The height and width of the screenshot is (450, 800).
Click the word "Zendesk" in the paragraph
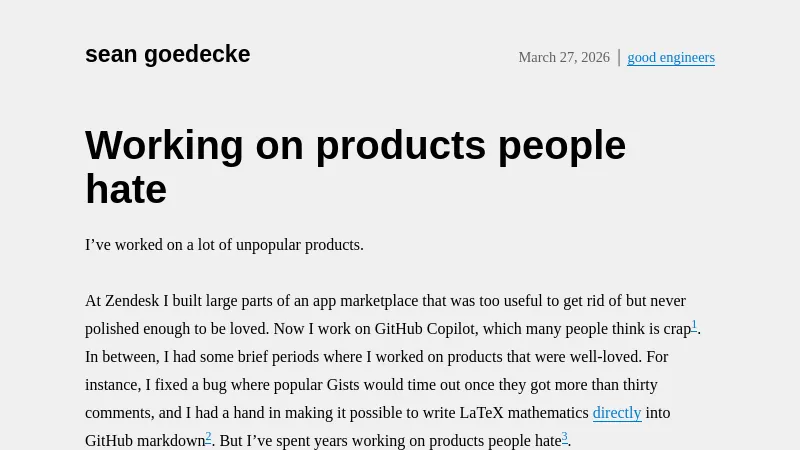(136, 301)
